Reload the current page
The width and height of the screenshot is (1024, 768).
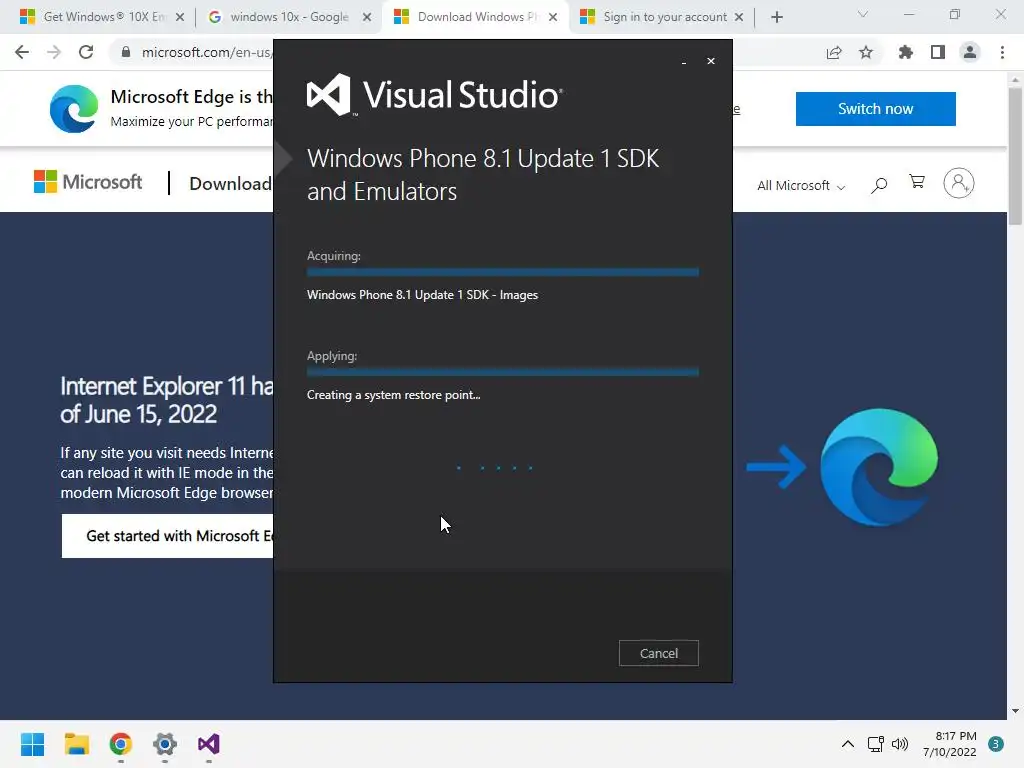tap(86, 52)
